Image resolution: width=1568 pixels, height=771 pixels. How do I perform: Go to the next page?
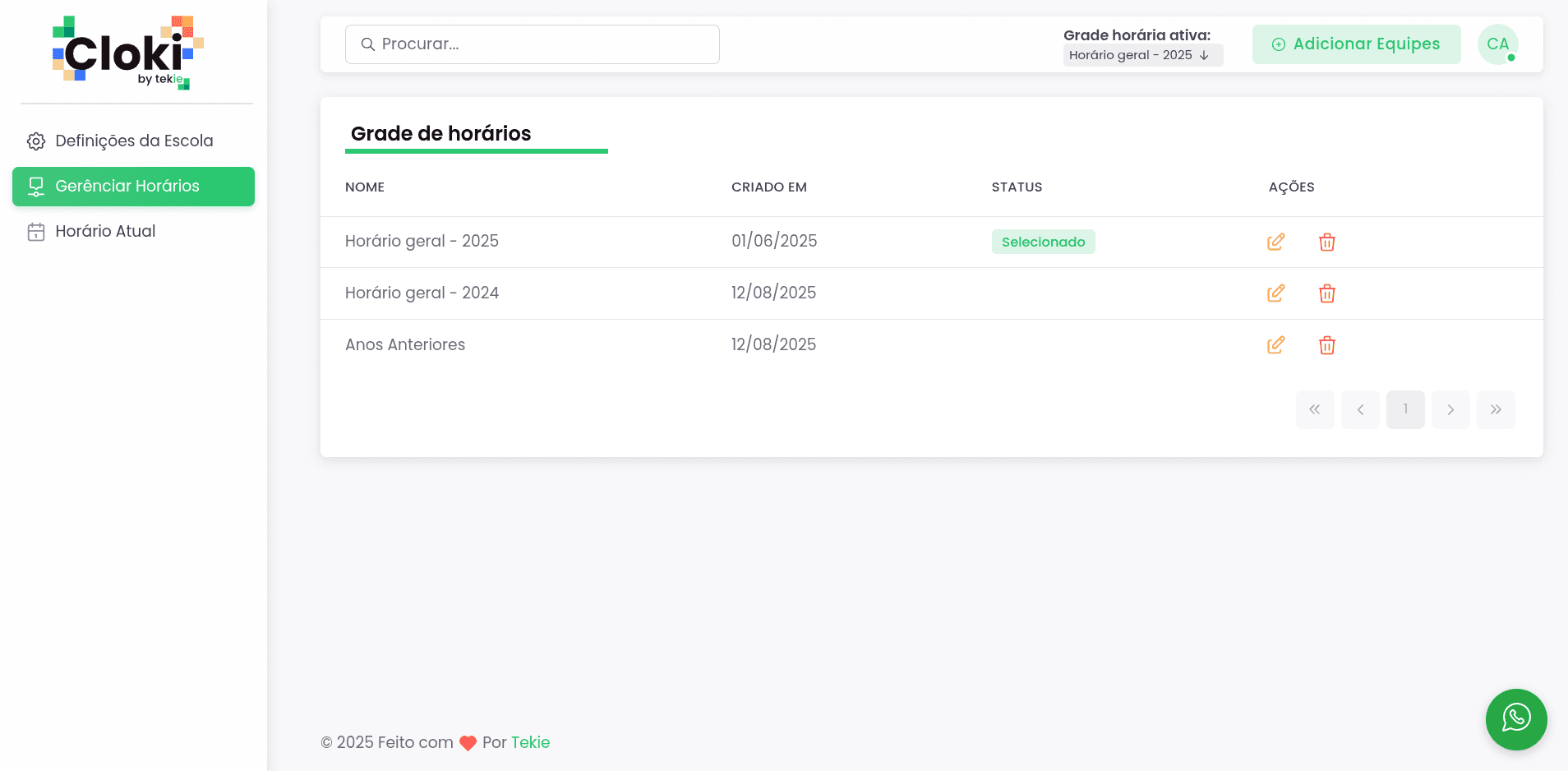point(1450,409)
